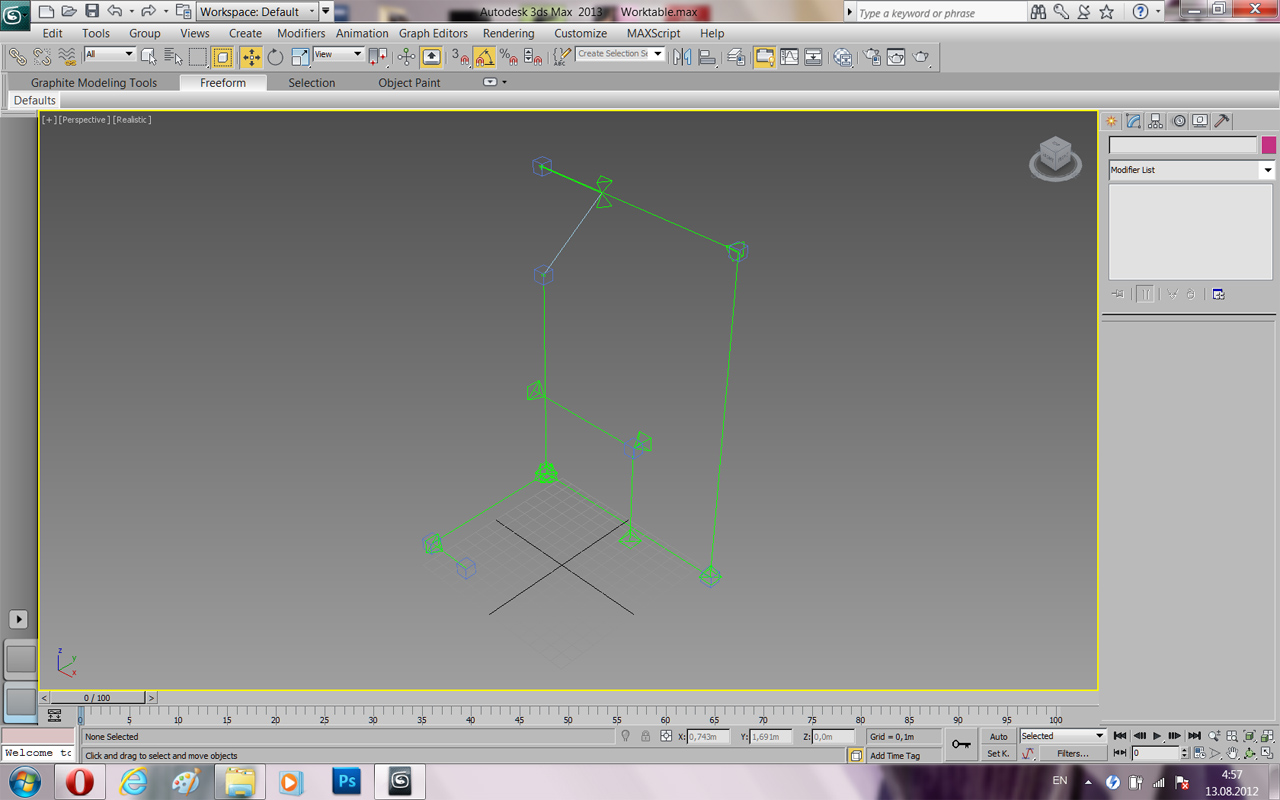Toggle Auto Key animation mode
Screen dimensions: 1280x800
tap(998, 736)
